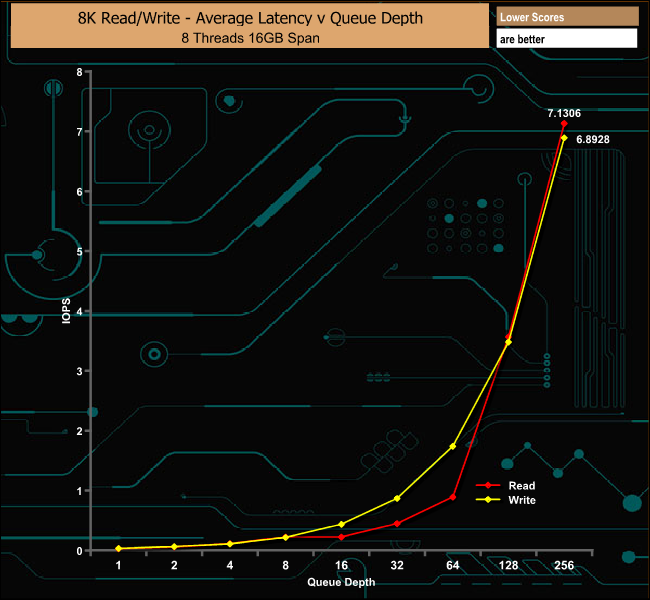The height and width of the screenshot is (600, 650).
Task: Click the yellow Write data point at queue depth 256
Action: point(564,138)
